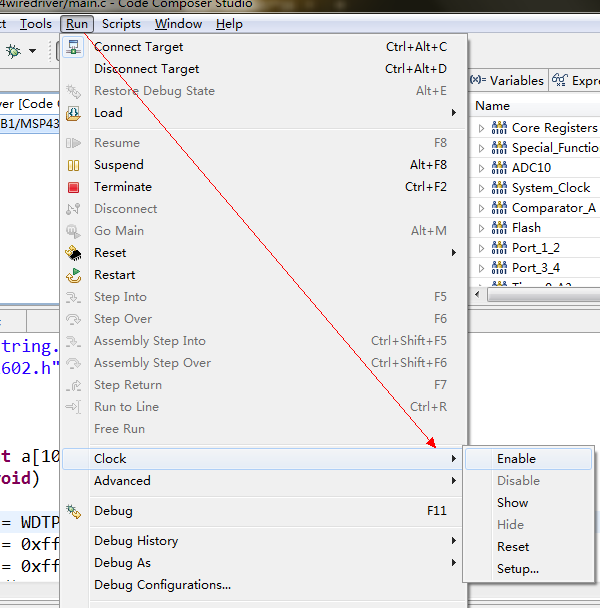Expand the Flash register node

pyautogui.click(x=481, y=228)
